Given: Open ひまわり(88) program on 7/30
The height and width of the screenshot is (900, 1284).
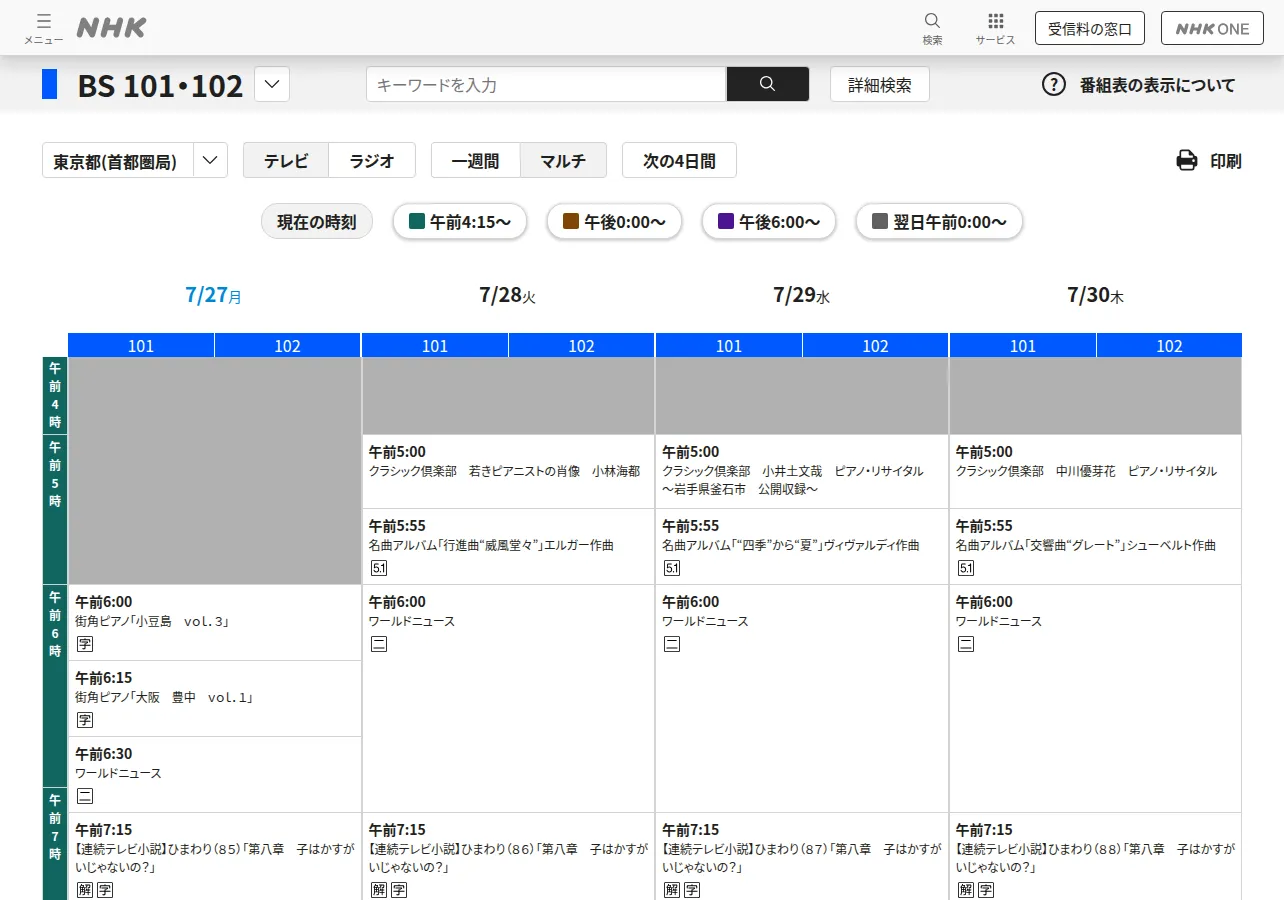Looking at the screenshot, I should pyautogui.click(x=1096, y=857).
